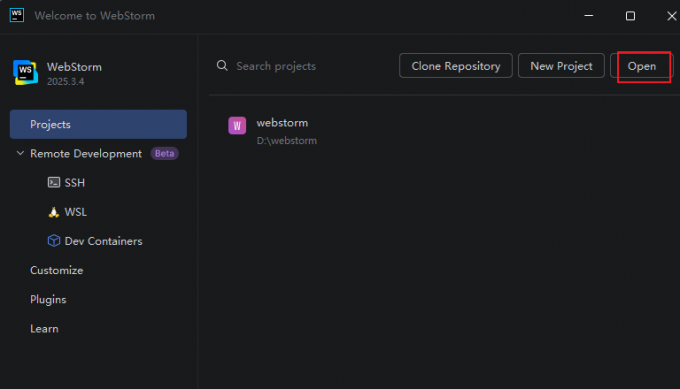Click the WebStorm logo in the title bar
This screenshot has height=389, width=680.
click(16, 15)
